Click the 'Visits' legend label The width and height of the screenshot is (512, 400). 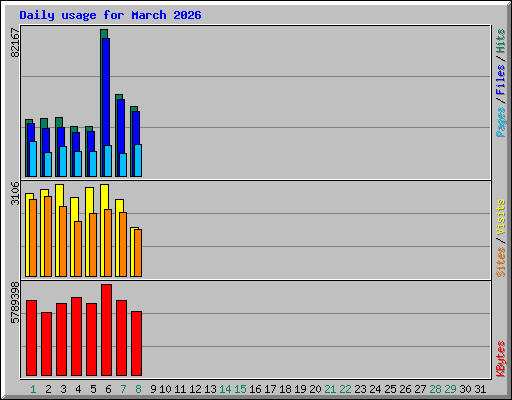(501, 217)
